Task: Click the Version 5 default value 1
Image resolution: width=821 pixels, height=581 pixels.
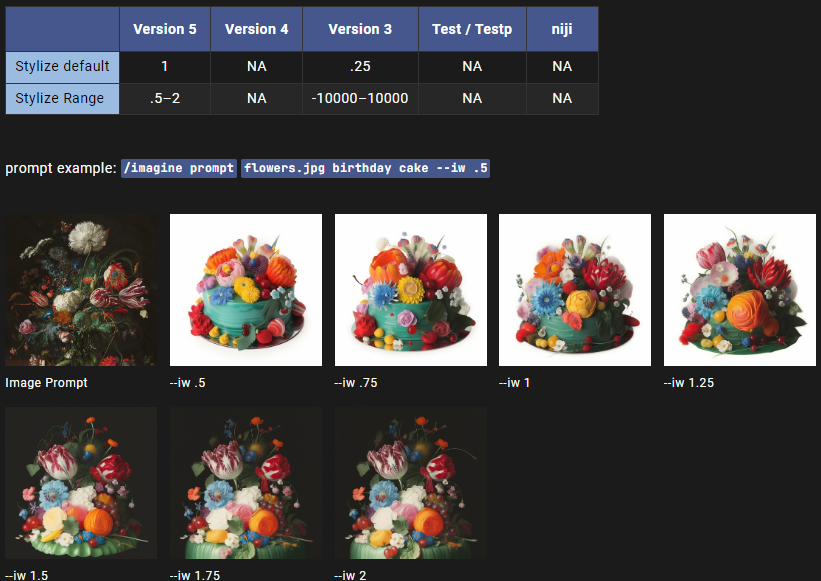Action: 165,66
